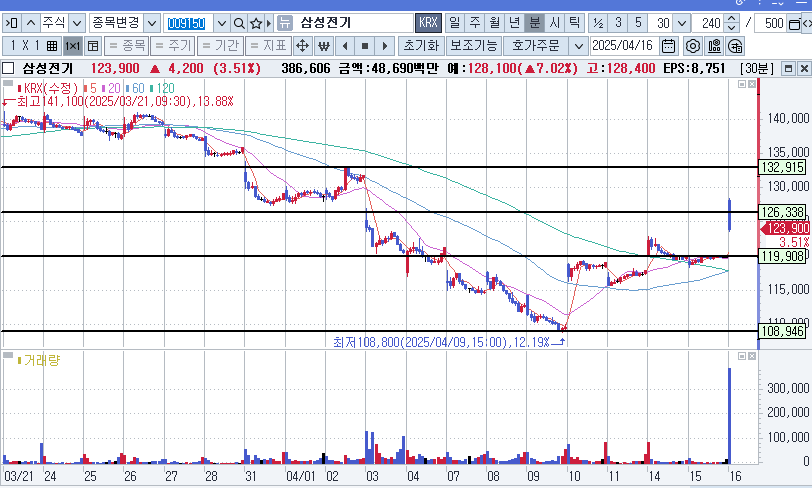Image resolution: width=812 pixels, height=488 pixels.
Task: Switch to daily (일) period
Action: pyautogui.click(x=454, y=23)
